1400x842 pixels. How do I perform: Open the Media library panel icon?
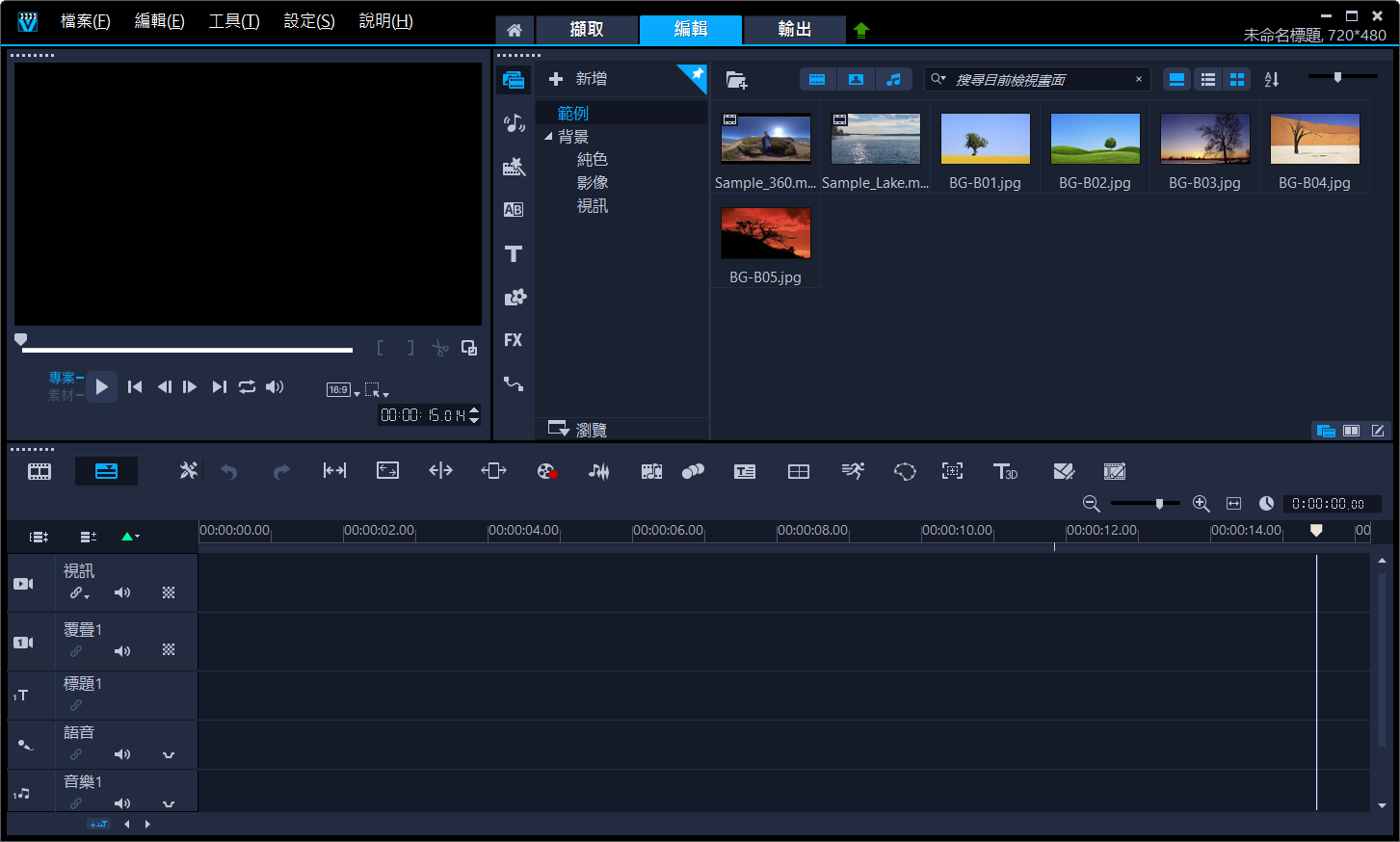tap(514, 80)
